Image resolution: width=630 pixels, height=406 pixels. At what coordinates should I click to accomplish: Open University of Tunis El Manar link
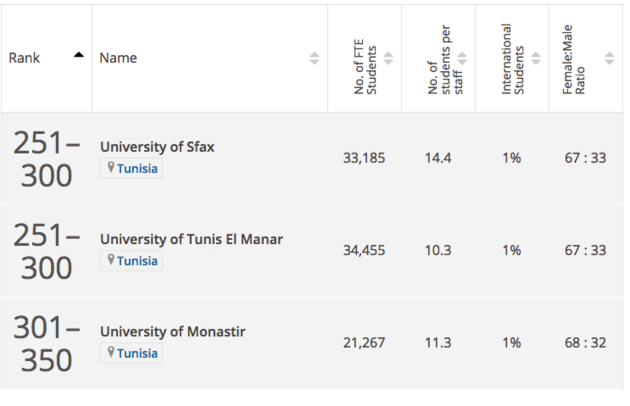coord(192,240)
